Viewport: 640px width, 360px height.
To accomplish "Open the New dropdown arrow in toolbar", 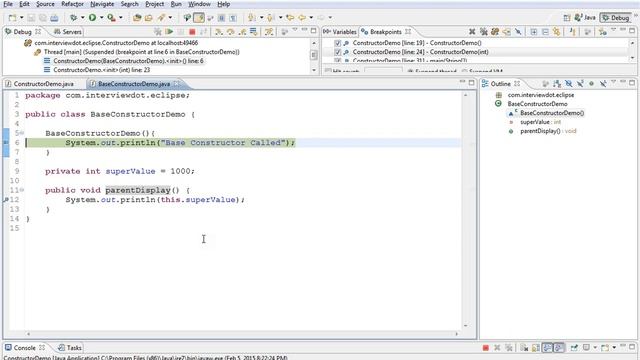I will [22, 18].
